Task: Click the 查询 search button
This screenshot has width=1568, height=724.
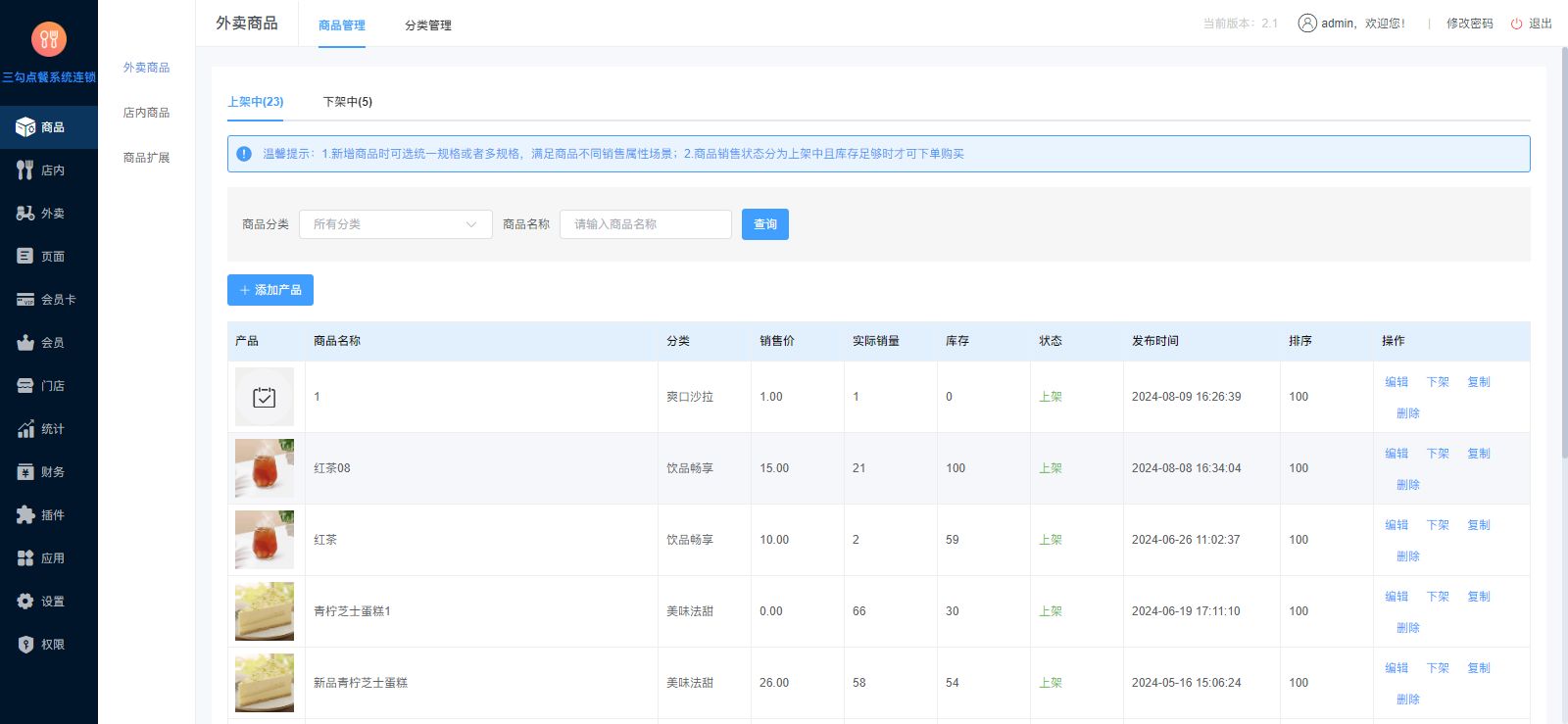Action: tap(765, 224)
